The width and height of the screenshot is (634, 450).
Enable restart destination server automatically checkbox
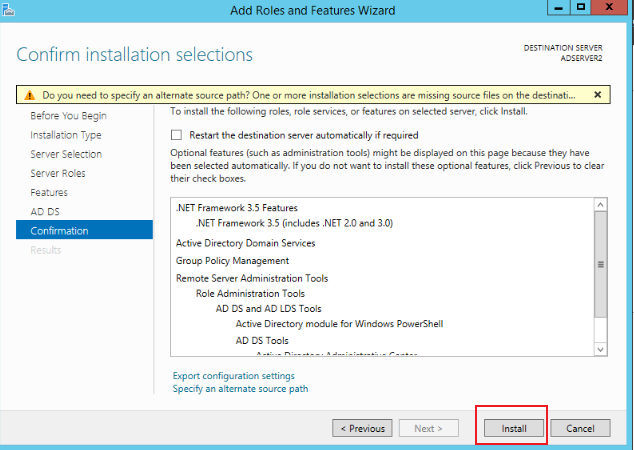point(176,135)
